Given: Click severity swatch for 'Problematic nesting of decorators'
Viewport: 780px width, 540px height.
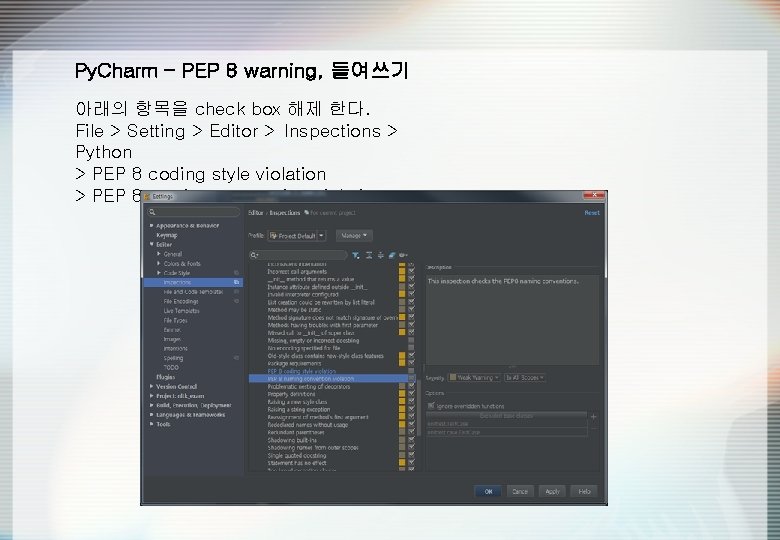Looking at the screenshot, I should tap(402, 386).
